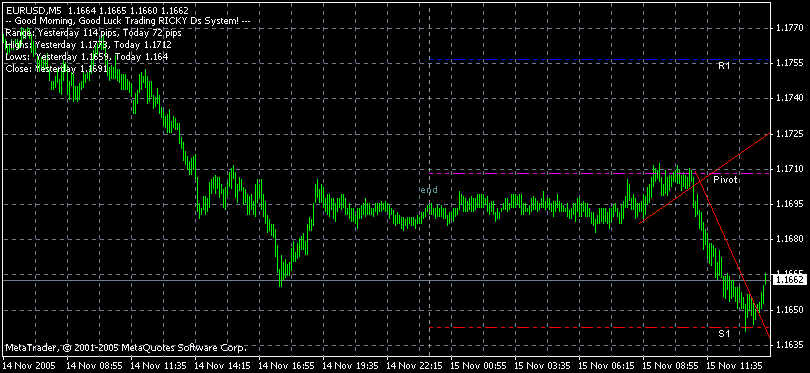
Task: Click the 'Highs: Yesterday' info line
Action: 88,44
